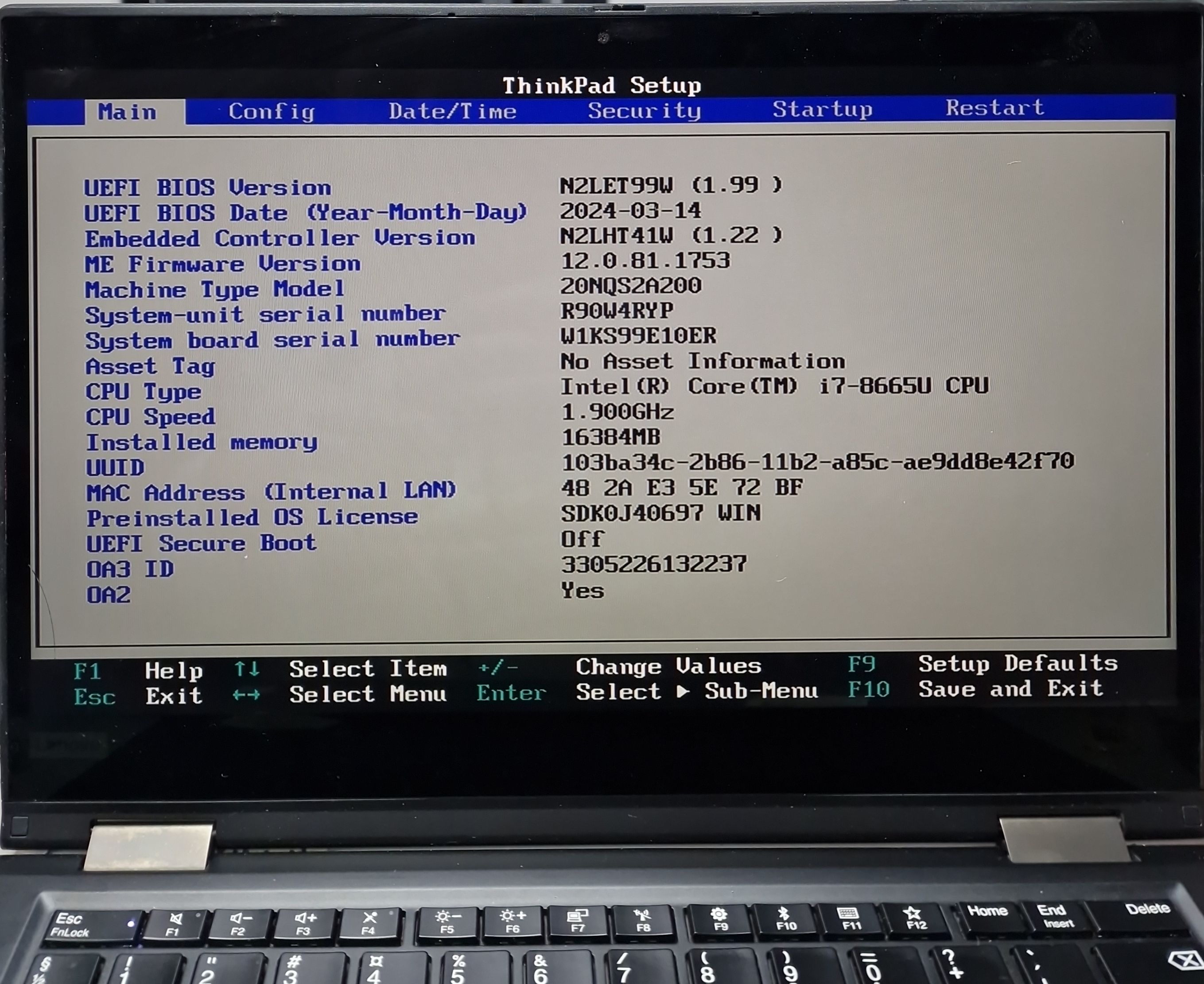The width and height of the screenshot is (1204, 984).
Task: Select the Installed memory label
Action: click(202, 443)
